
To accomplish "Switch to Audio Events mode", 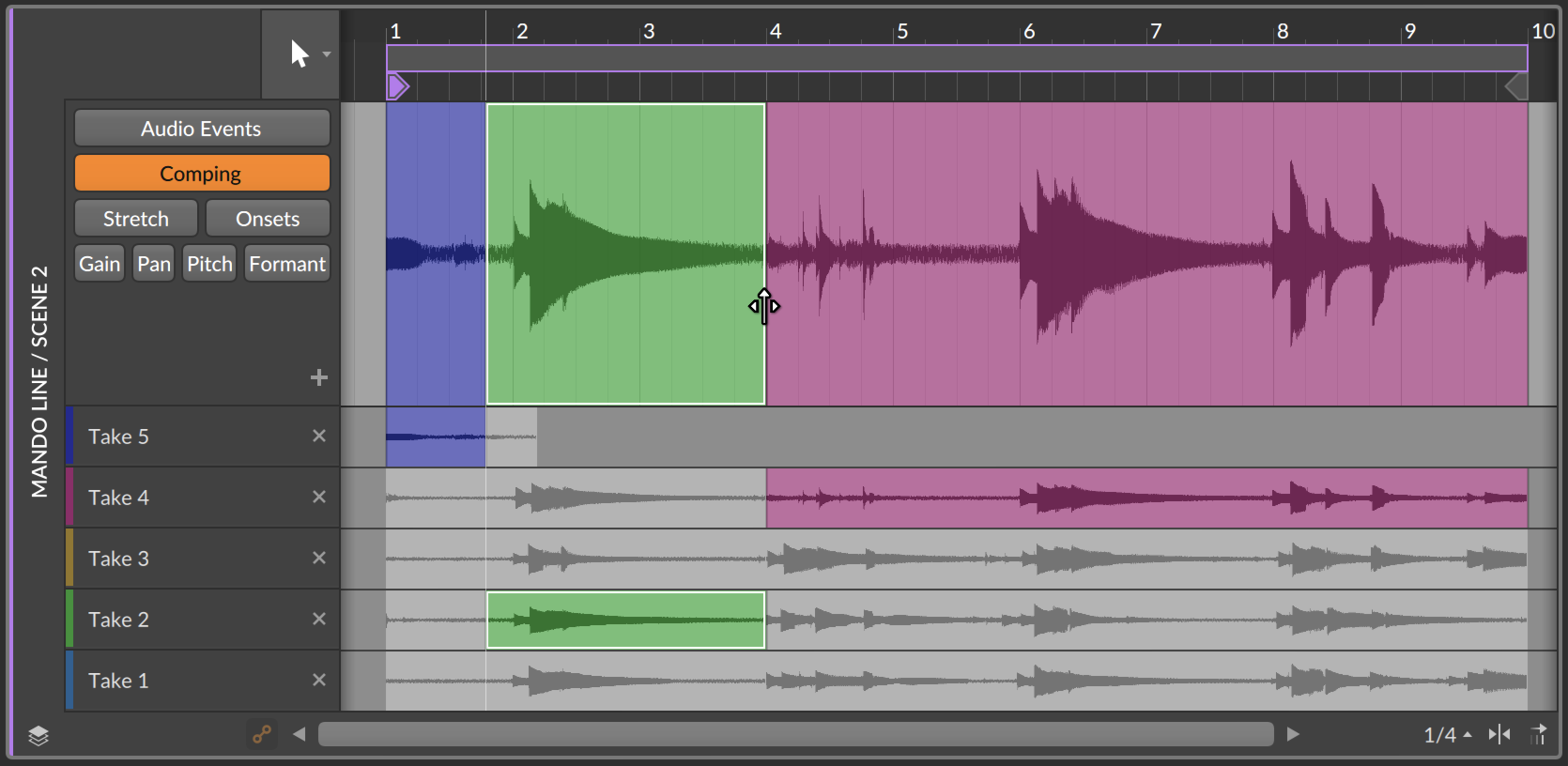I will coord(202,129).
